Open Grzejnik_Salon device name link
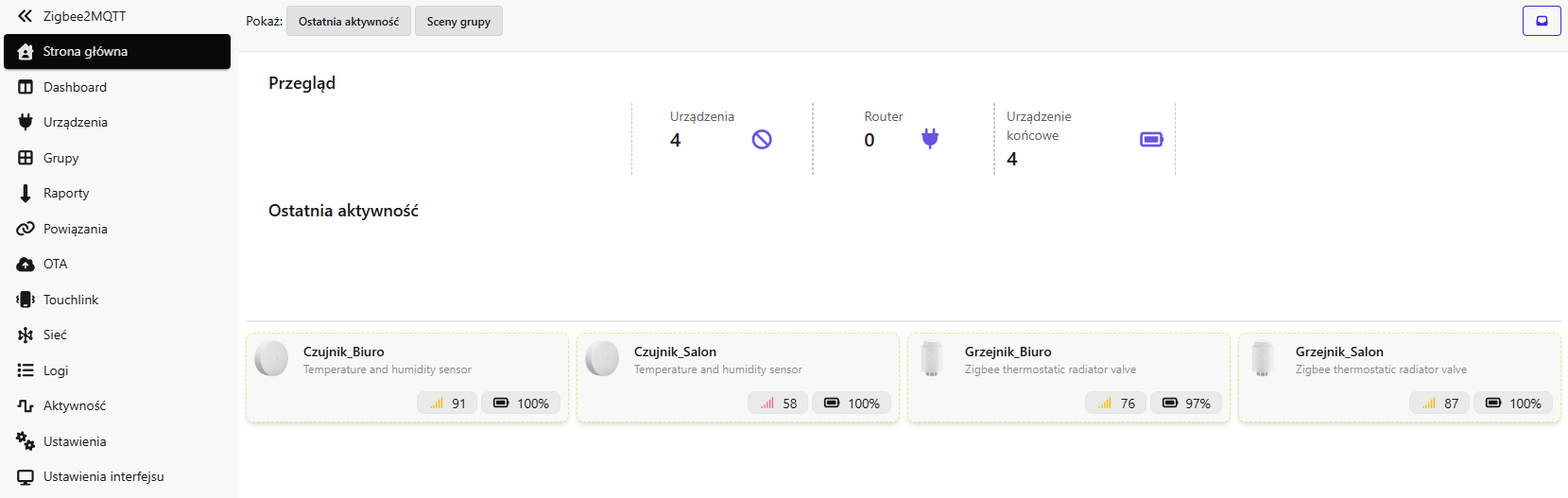The image size is (1568, 498). coord(1339,352)
